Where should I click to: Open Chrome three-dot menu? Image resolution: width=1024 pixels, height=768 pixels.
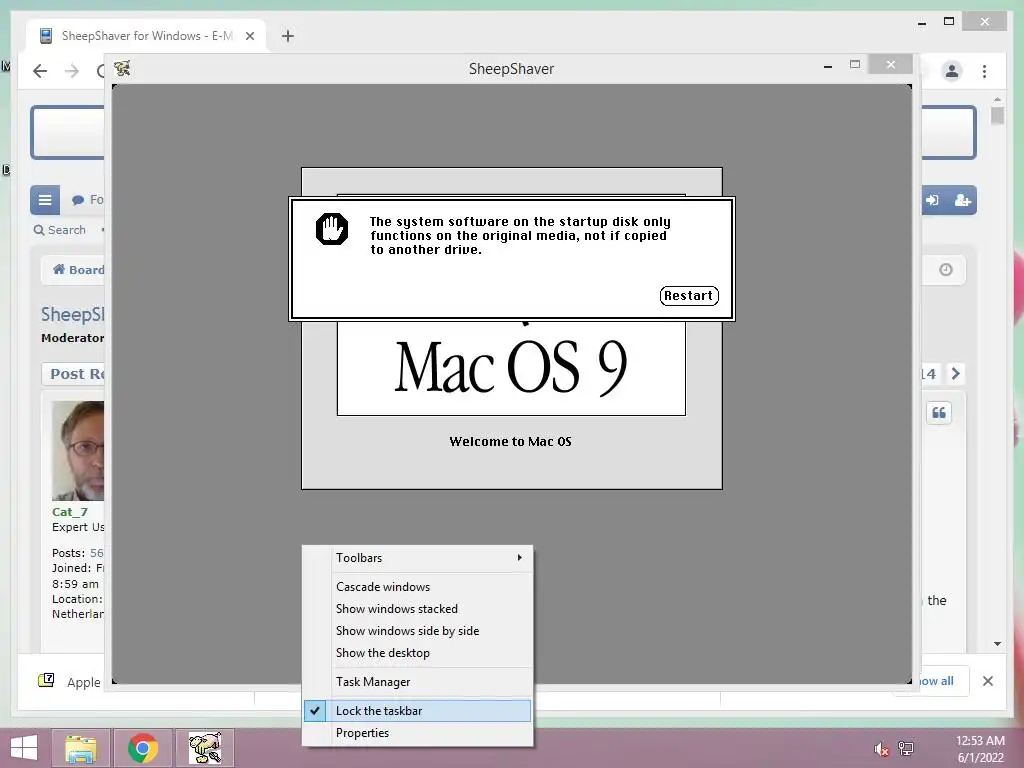984,71
